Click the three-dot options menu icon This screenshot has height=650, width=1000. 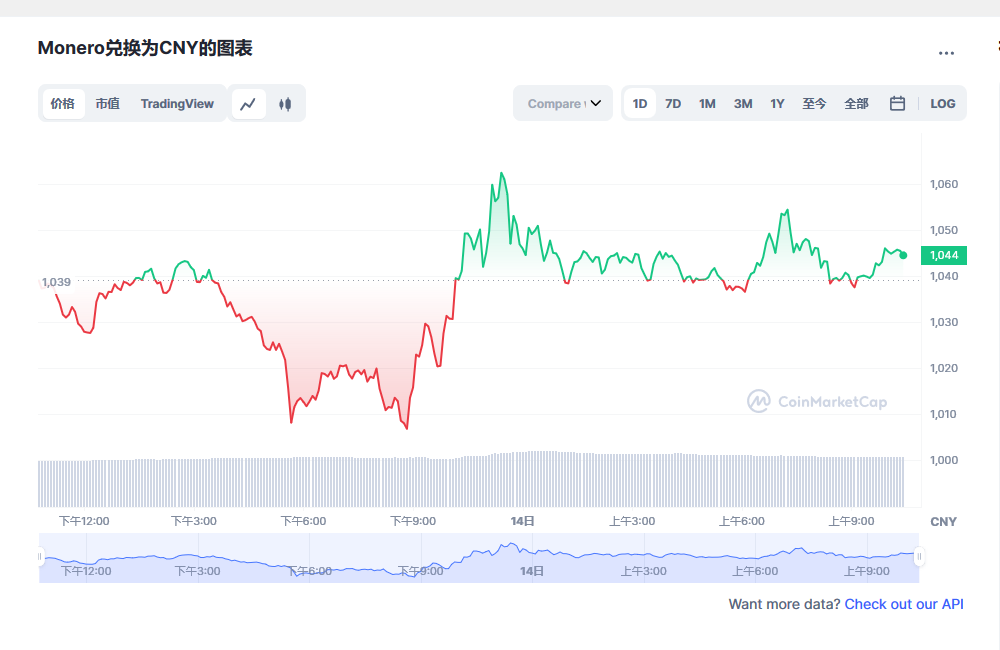pos(946,53)
